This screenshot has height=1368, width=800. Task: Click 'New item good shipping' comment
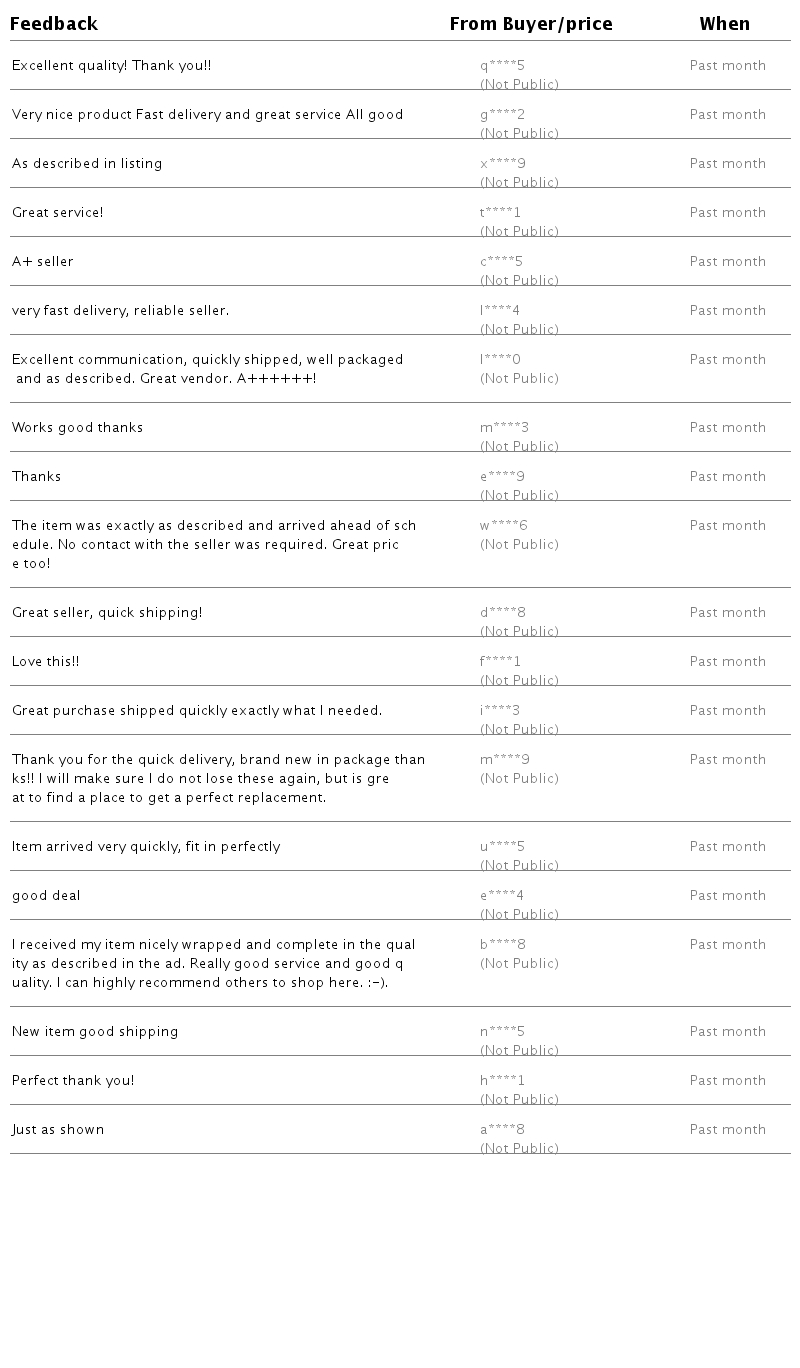click(95, 1032)
